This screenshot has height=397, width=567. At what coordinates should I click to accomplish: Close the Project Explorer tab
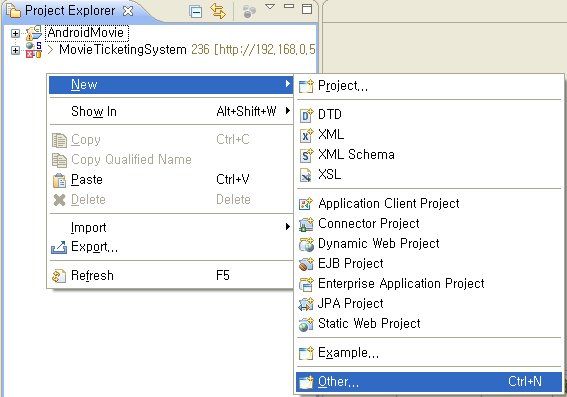pyautogui.click(x=128, y=11)
